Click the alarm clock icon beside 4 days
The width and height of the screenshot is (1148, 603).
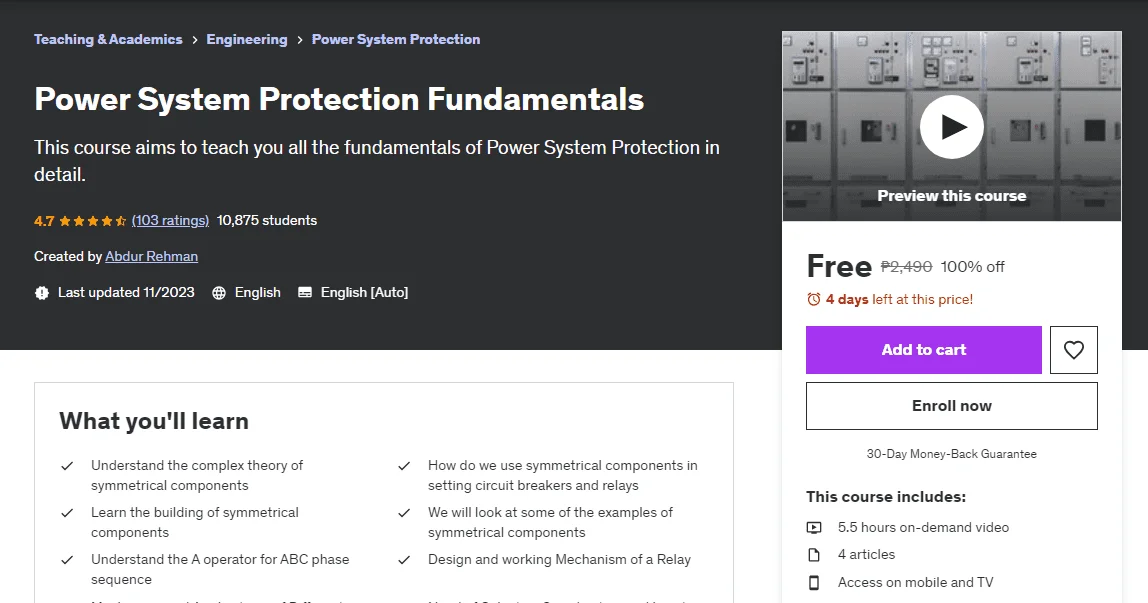[x=813, y=299]
